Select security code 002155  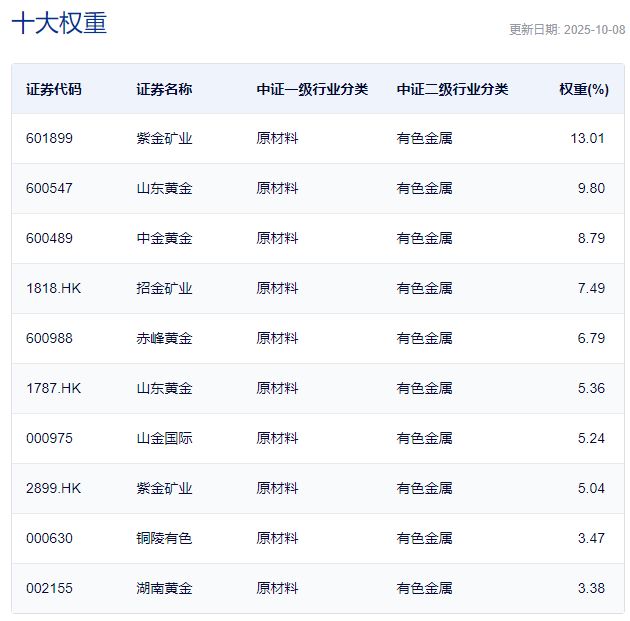[49, 588]
